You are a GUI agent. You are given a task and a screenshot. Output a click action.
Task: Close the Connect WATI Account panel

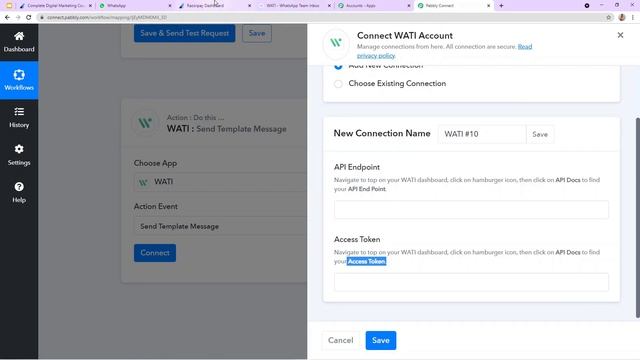[620, 36]
